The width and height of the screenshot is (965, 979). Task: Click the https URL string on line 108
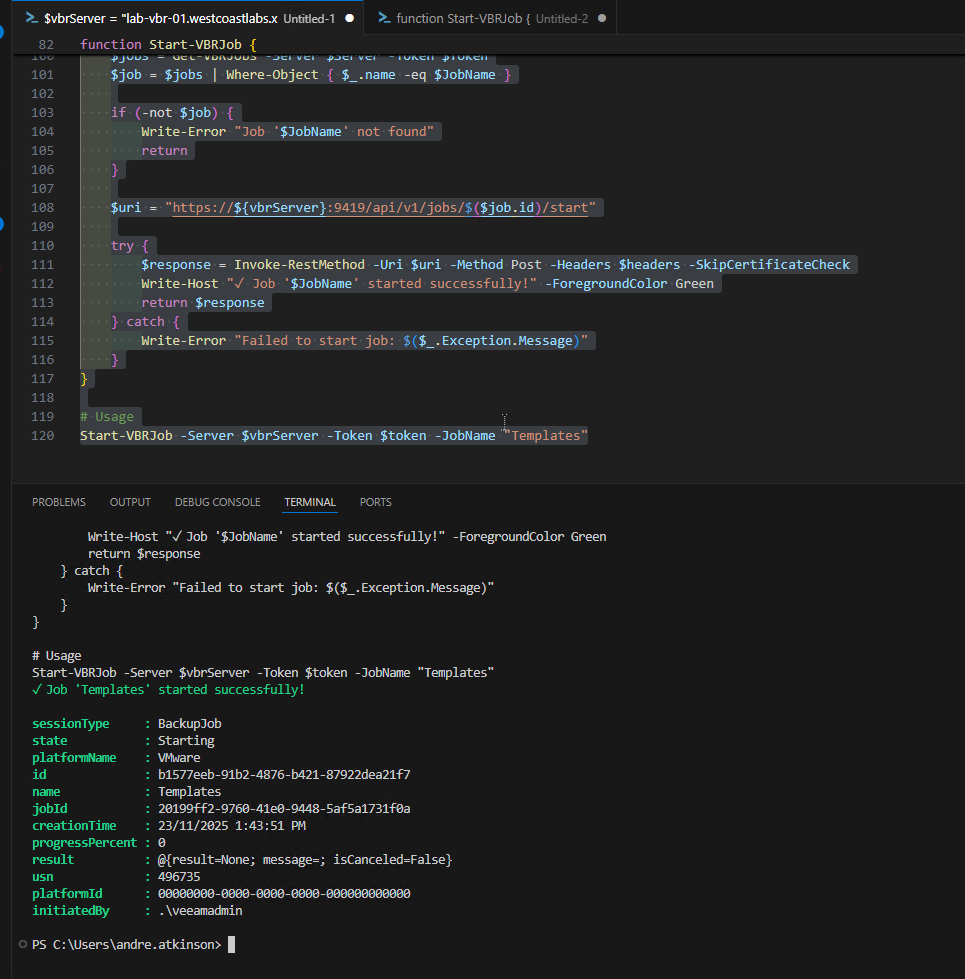point(384,208)
